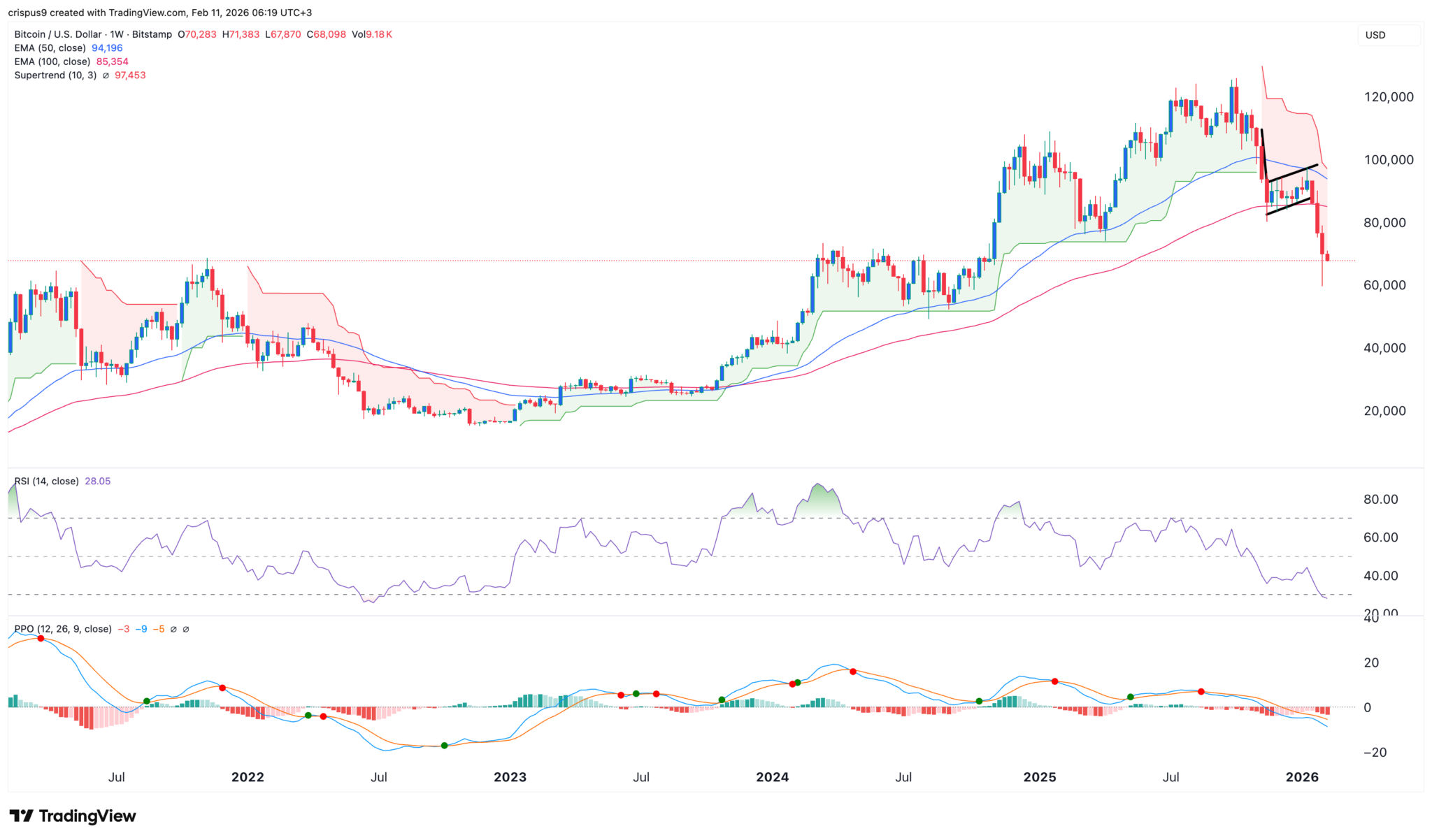Click the RSI (14, close) indicator label
This screenshot has width=1432, height=840.
(x=46, y=481)
